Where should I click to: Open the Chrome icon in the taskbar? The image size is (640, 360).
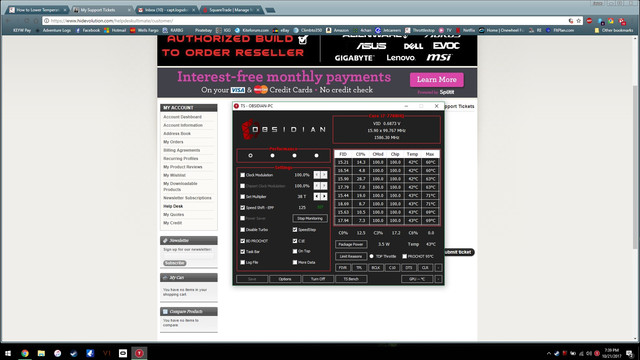[x=24, y=353]
